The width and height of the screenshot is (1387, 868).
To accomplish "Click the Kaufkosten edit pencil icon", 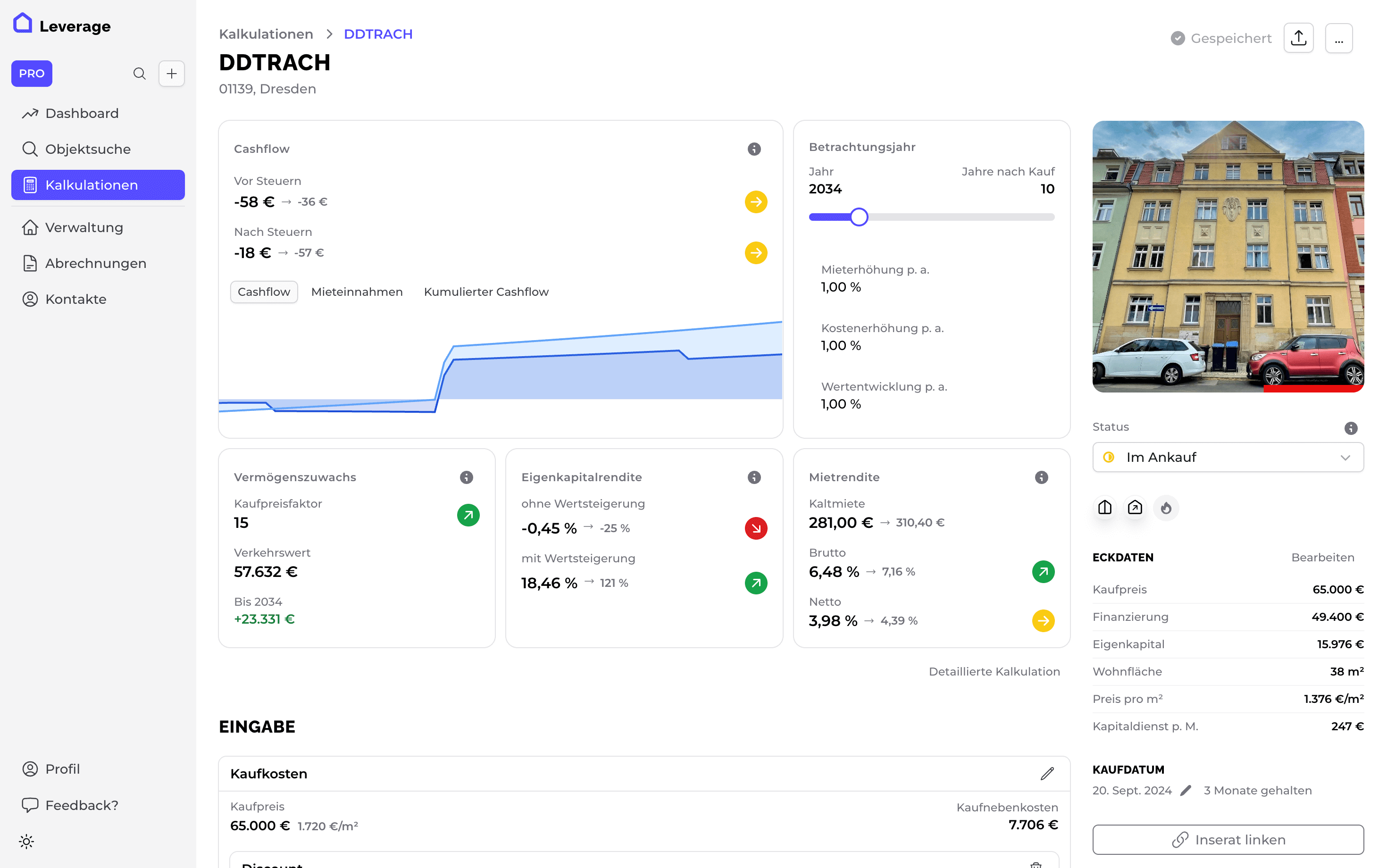I will (1046, 774).
